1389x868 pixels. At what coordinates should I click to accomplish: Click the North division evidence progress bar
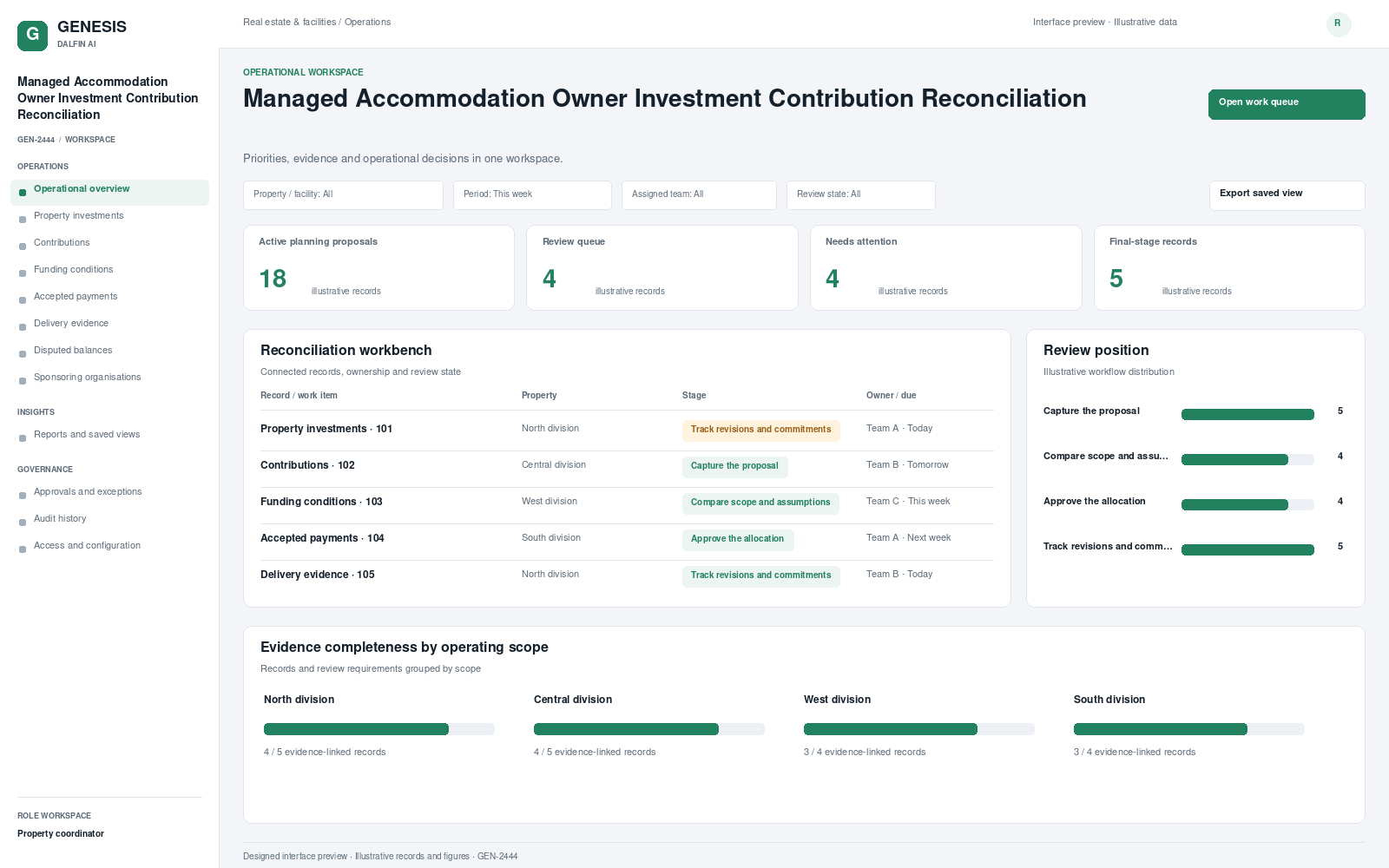[x=379, y=729]
